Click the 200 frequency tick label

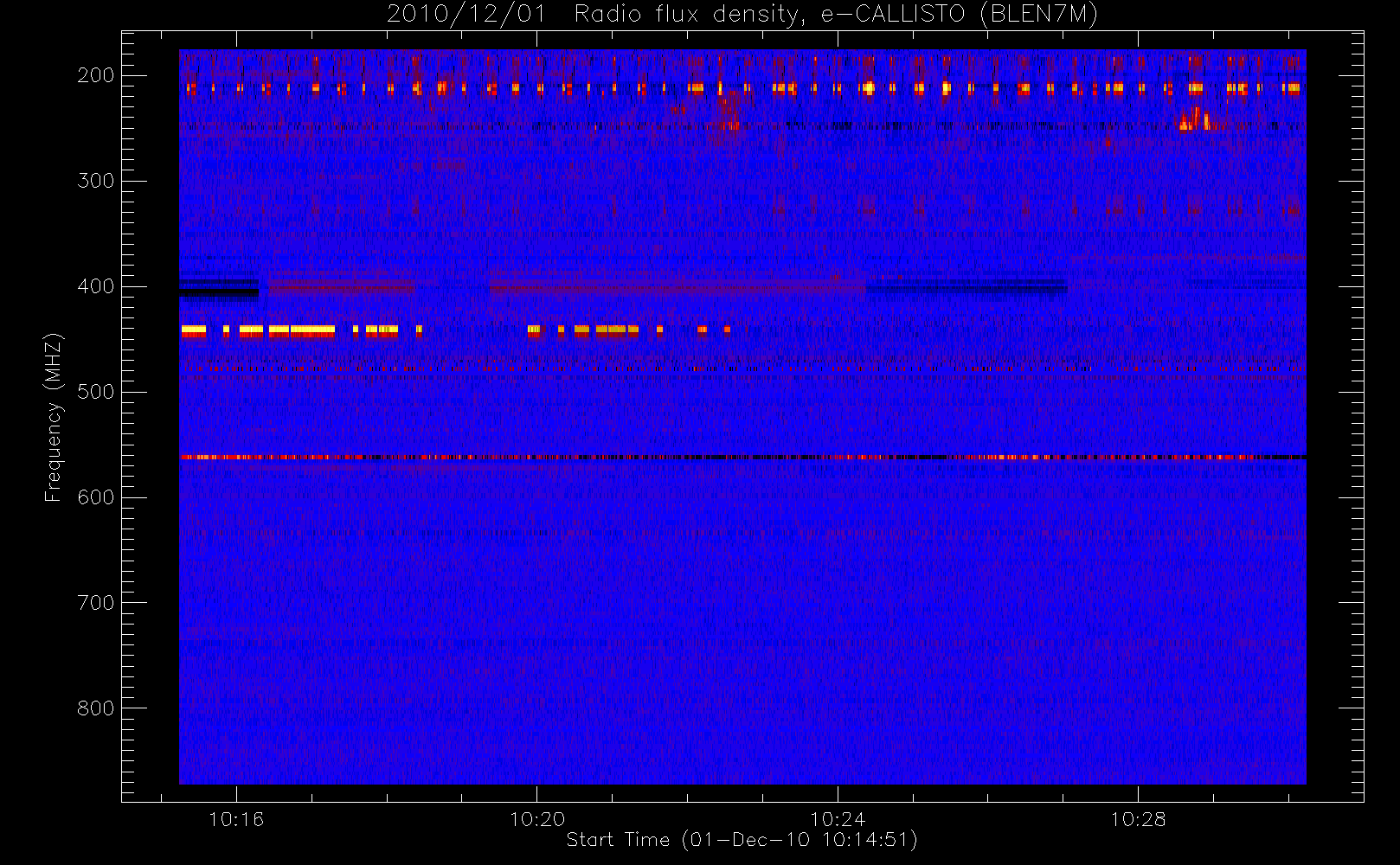point(95,75)
